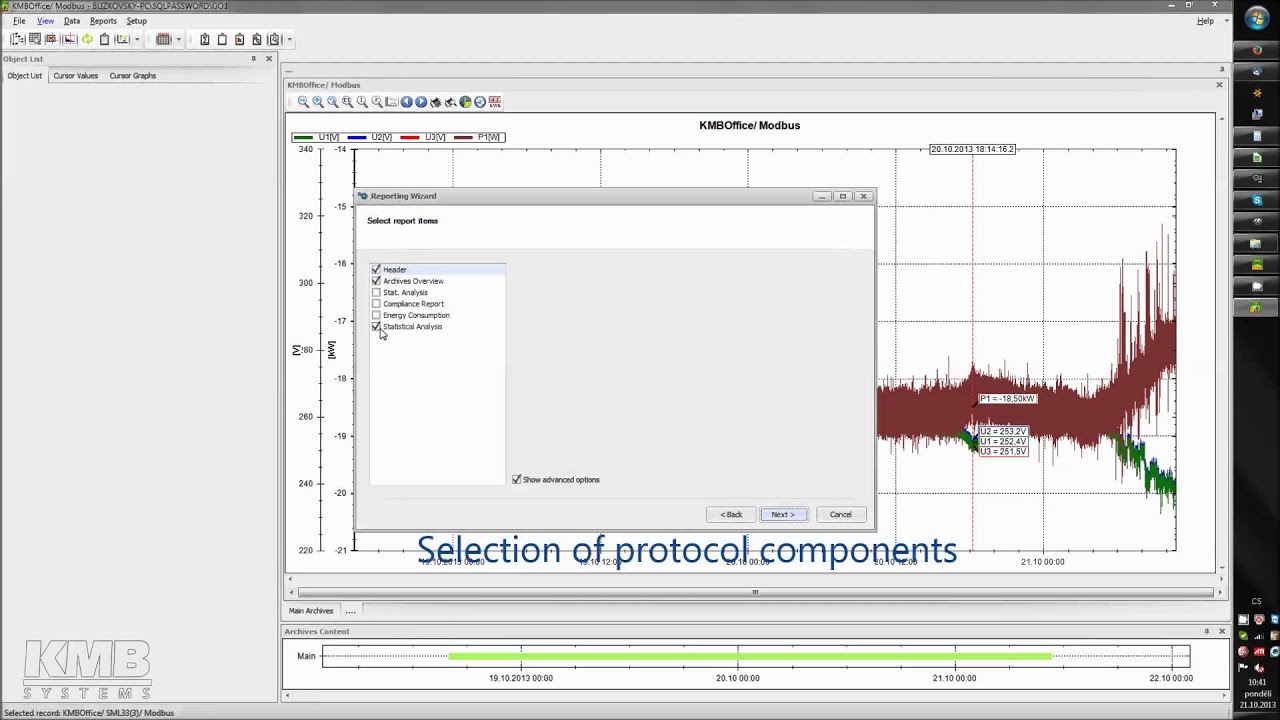The image size is (1280, 720).
Task: Click the "Select report items" heading
Action: pos(402,221)
